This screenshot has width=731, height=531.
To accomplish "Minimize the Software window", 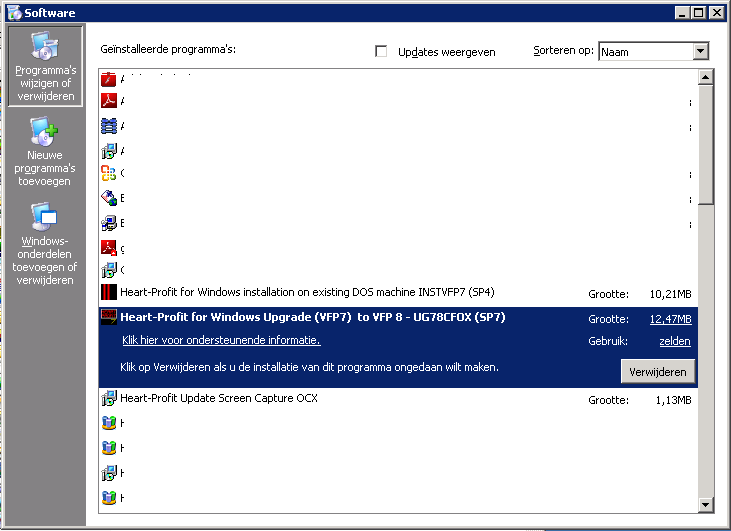I will [682, 13].
